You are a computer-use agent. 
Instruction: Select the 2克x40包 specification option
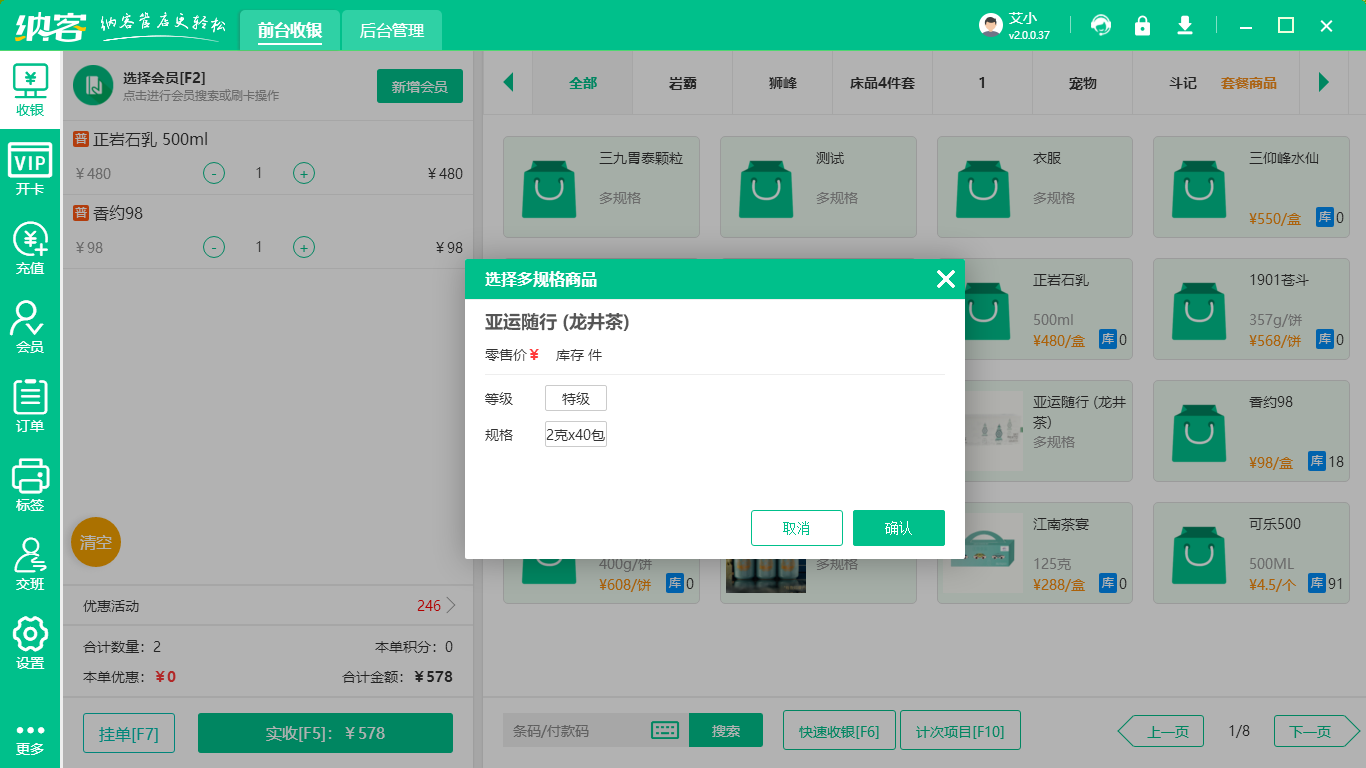point(575,434)
